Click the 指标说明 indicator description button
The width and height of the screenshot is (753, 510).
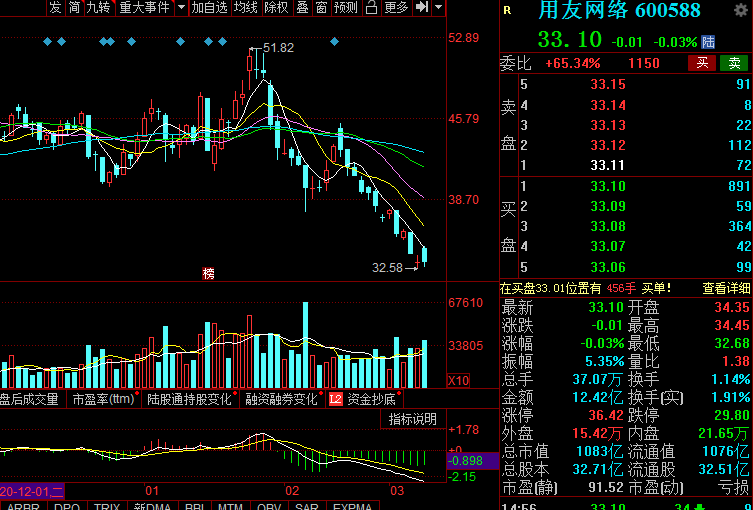pos(412,419)
